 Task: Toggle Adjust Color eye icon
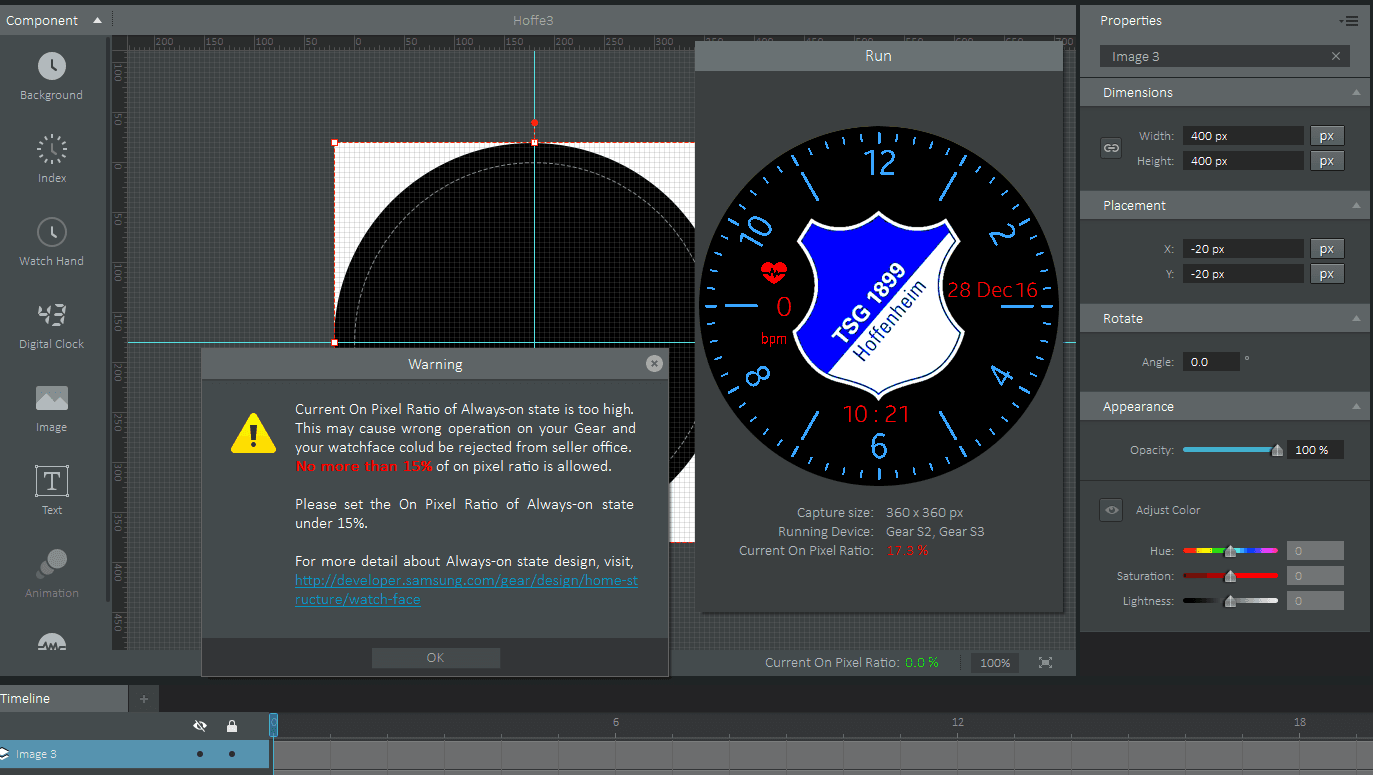1111,510
